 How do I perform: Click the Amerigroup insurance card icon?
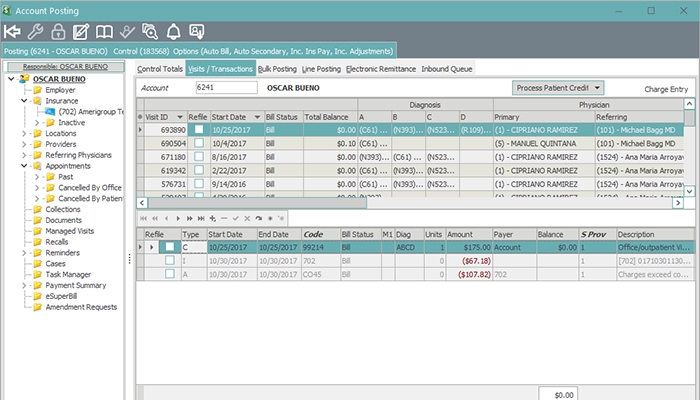tap(51, 112)
